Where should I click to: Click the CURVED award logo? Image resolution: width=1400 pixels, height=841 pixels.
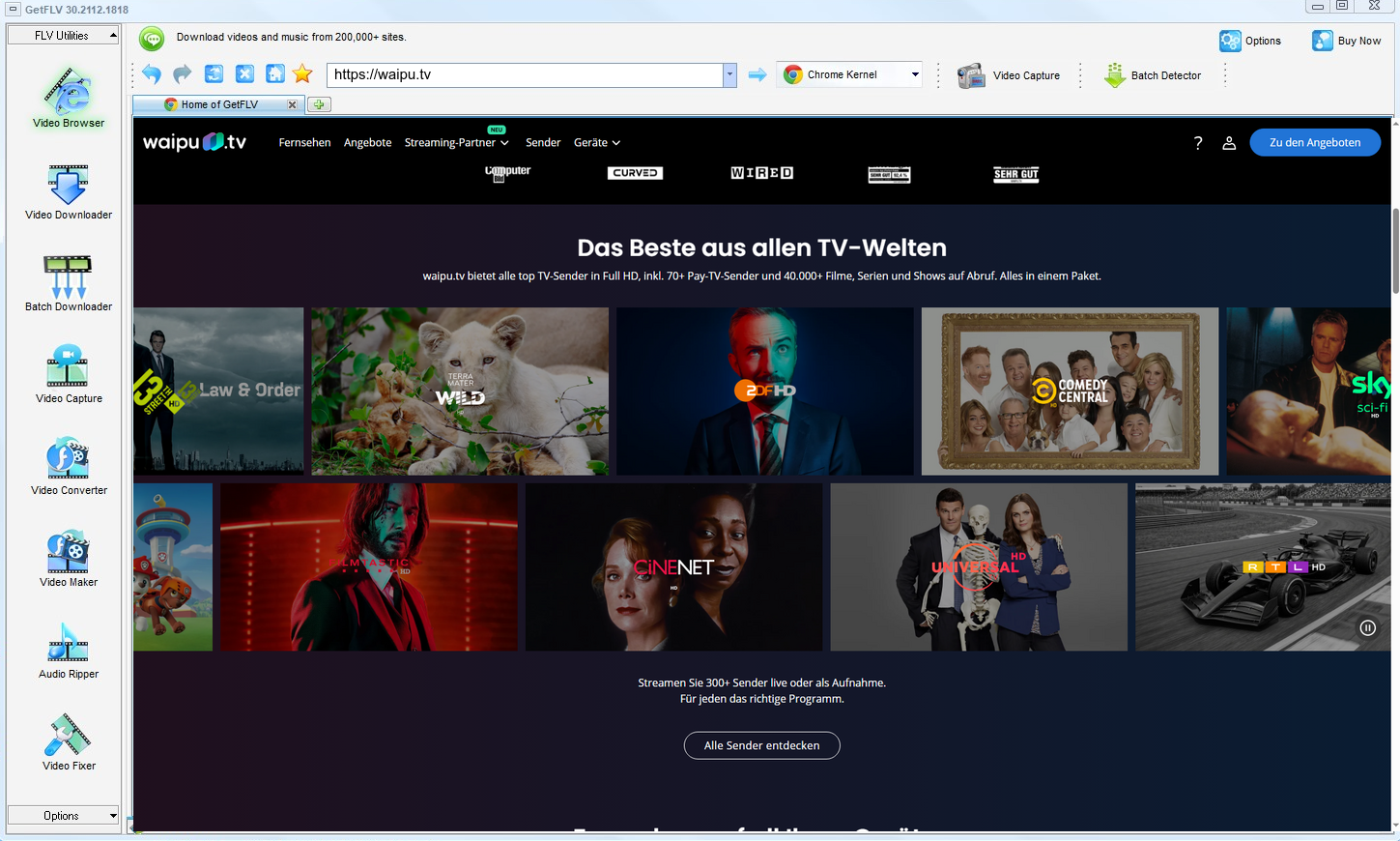[635, 173]
